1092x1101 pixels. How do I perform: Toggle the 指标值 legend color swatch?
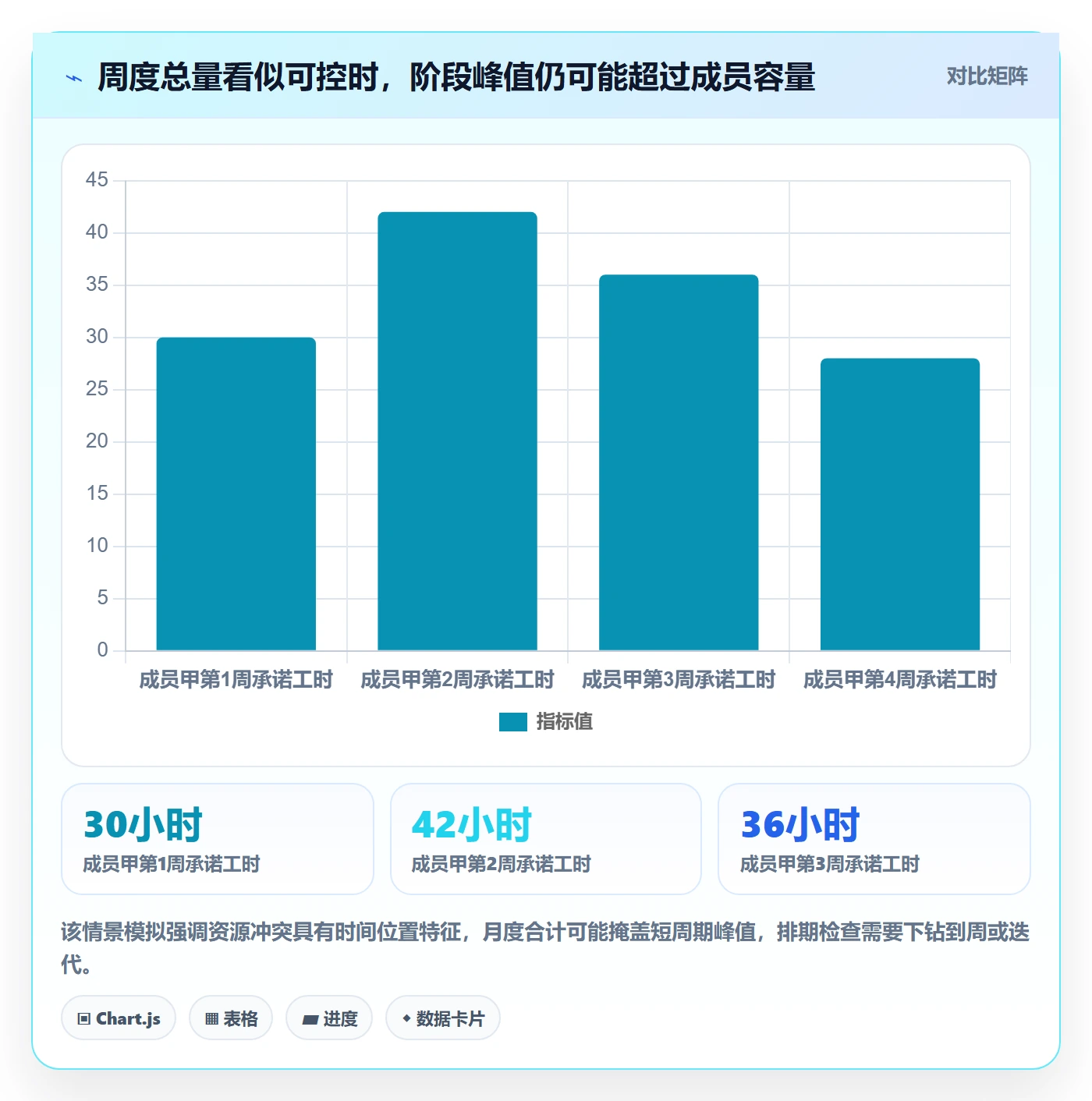(x=512, y=722)
